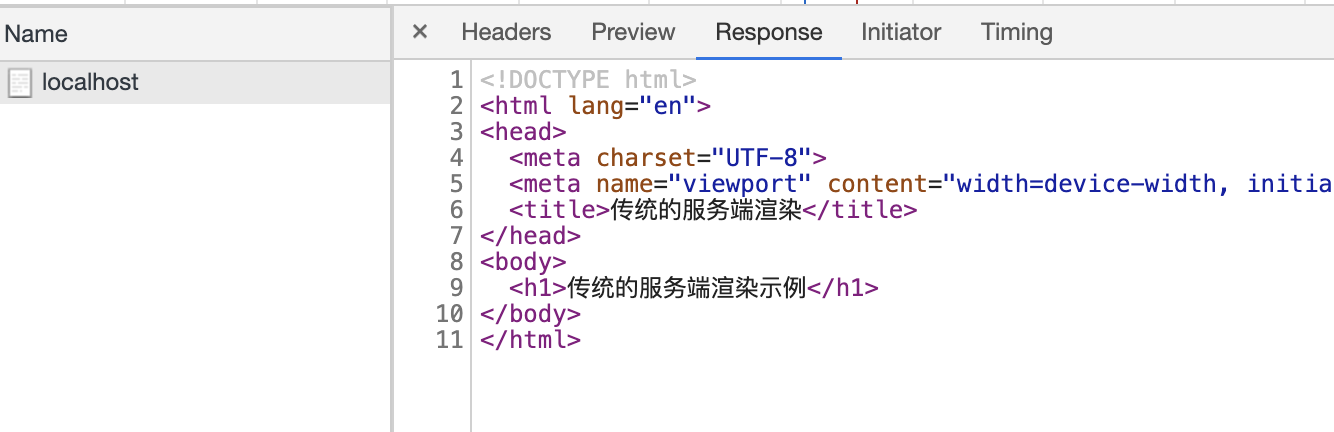This screenshot has height=432, width=1334.
Task: Click the document icon beside localhost
Action: tap(19, 83)
